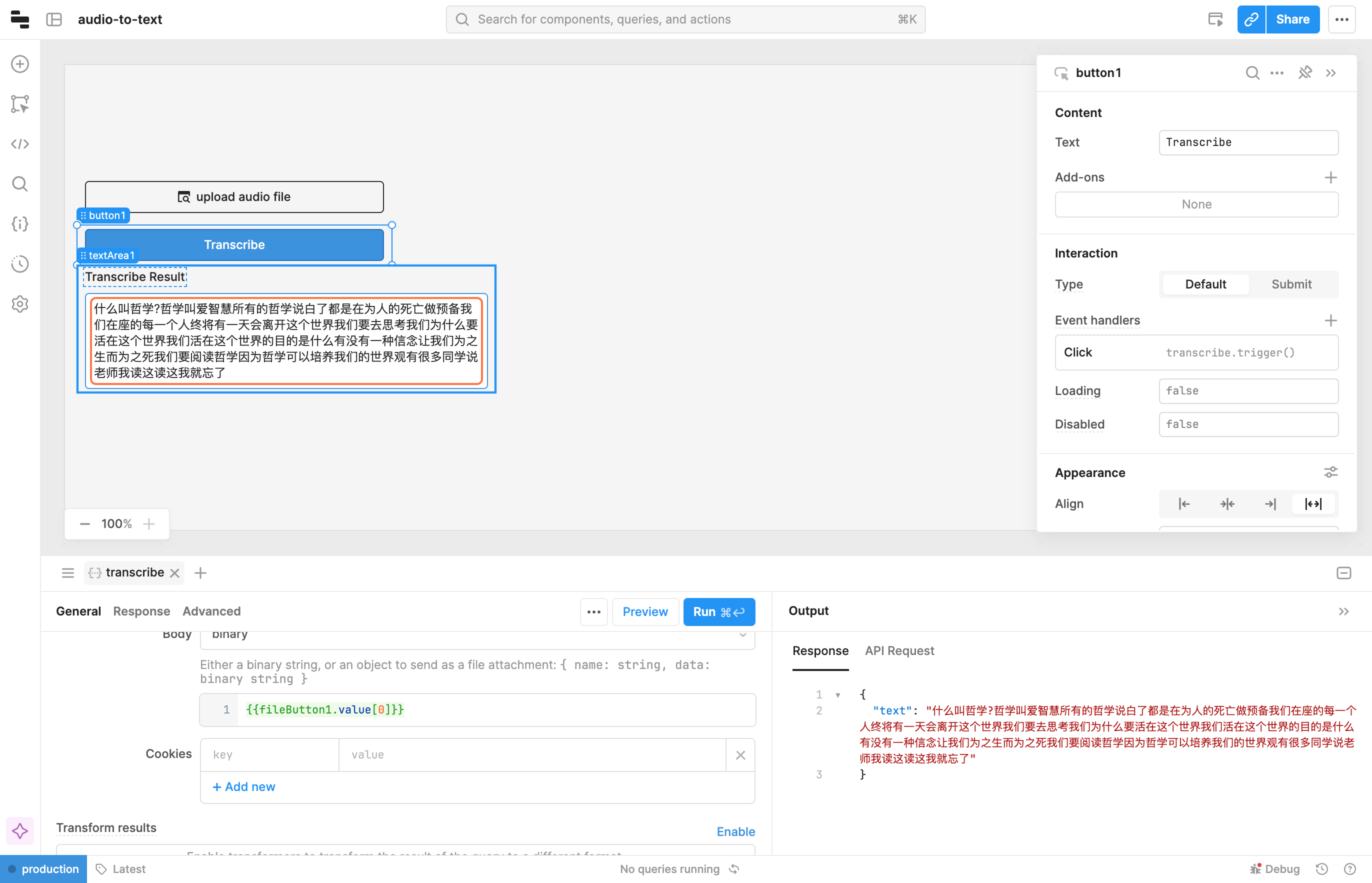Collapse the button1 inspector with chevrons

pyautogui.click(x=1331, y=73)
